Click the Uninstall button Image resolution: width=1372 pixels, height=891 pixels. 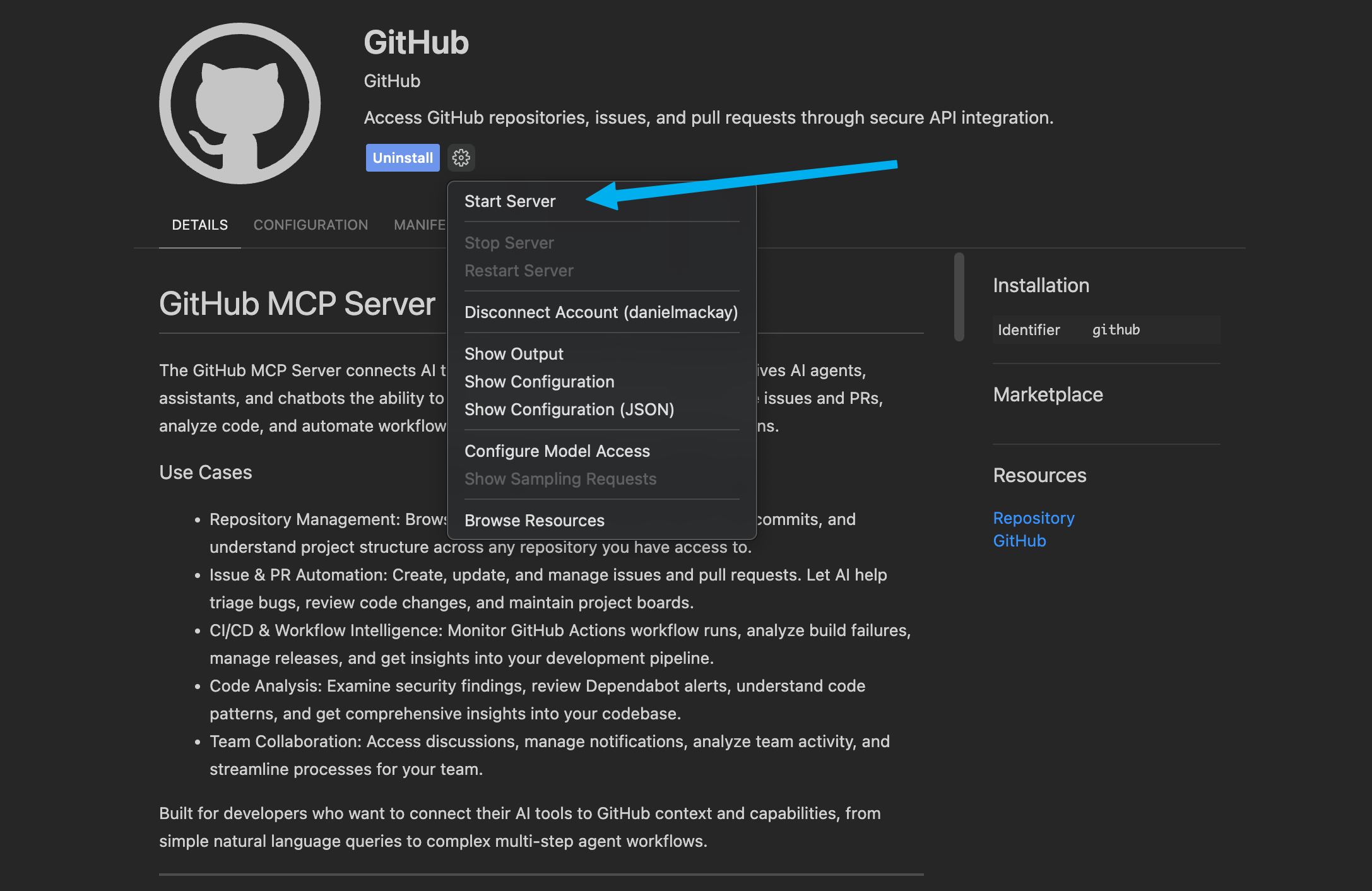click(x=402, y=158)
